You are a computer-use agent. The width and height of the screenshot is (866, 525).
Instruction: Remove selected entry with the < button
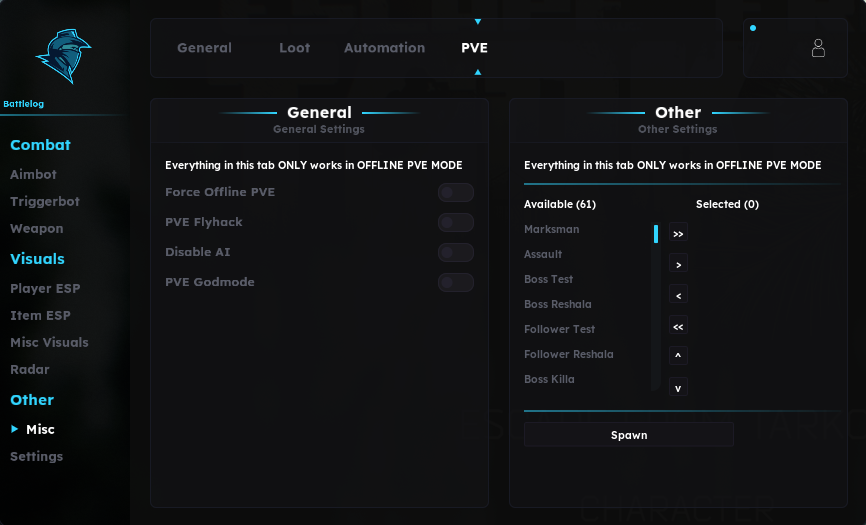[x=678, y=295]
